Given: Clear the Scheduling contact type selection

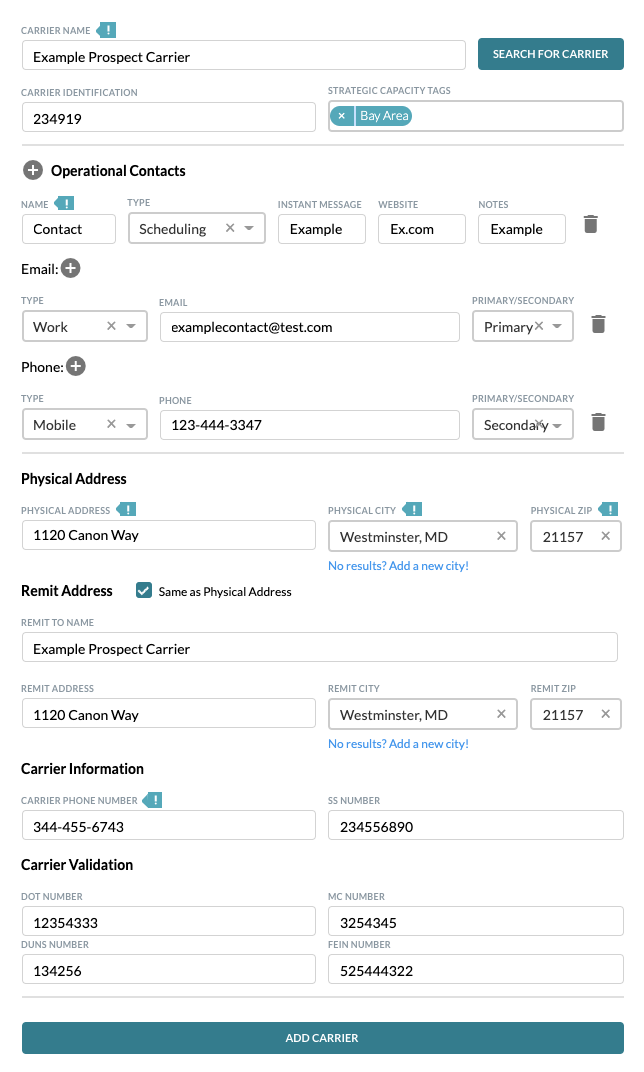Looking at the screenshot, I should (230, 228).
